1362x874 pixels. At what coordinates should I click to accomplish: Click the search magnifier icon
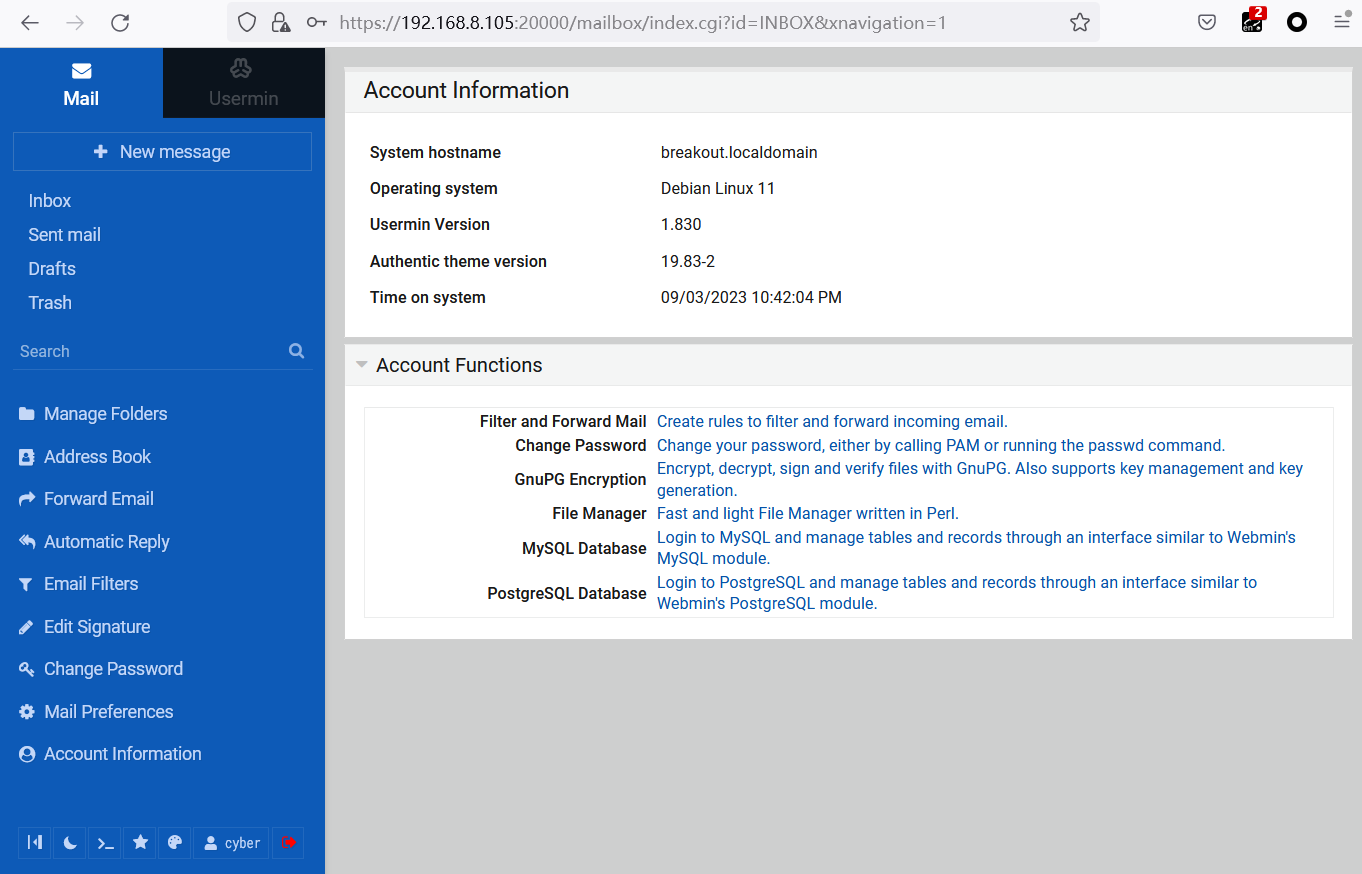tap(296, 351)
